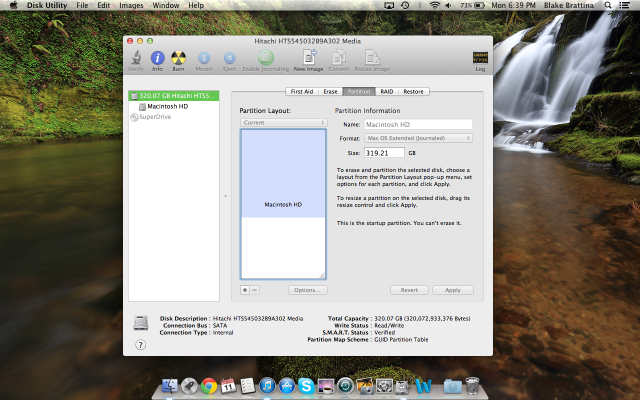The height and width of the screenshot is (400, 640).
Task: Select the 320.07 GB Hitachi disk in sidebar
Action: click(x=174, y=96)
